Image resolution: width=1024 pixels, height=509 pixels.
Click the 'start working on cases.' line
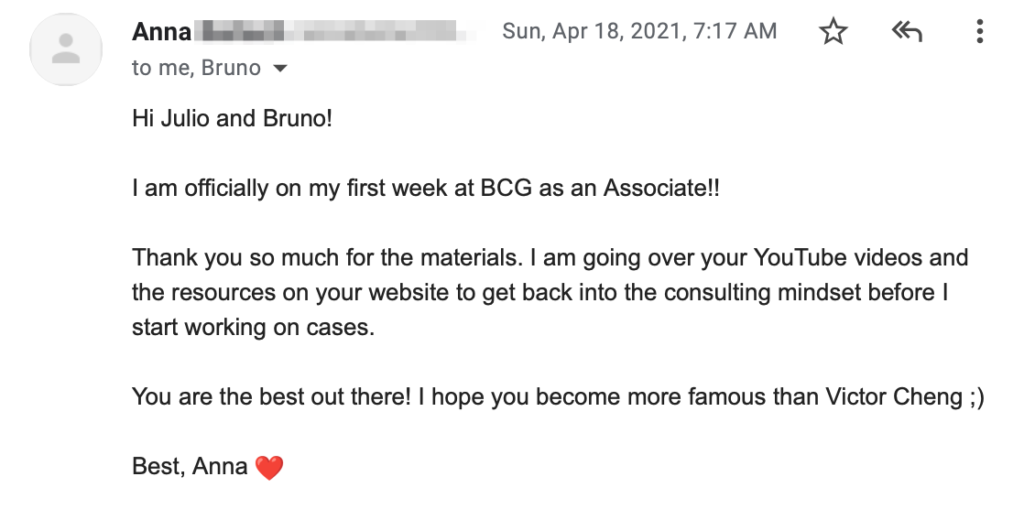click(253, 327)
